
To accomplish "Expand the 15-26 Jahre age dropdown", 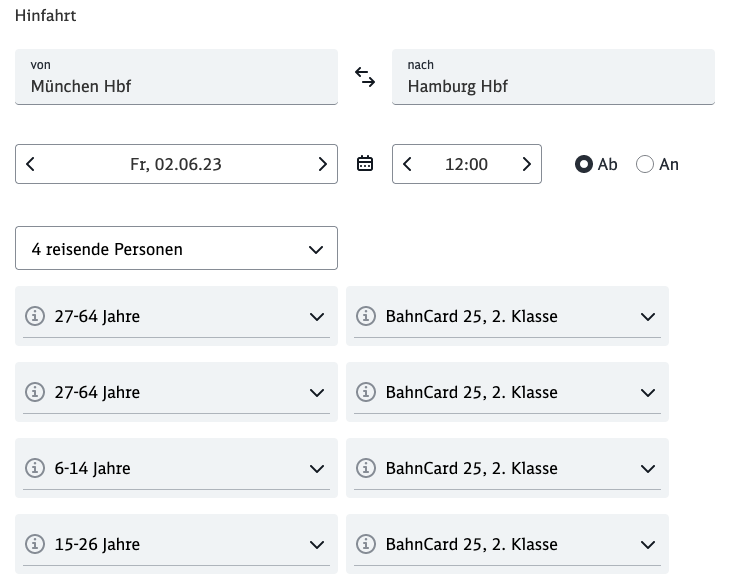I will point(317,545).
